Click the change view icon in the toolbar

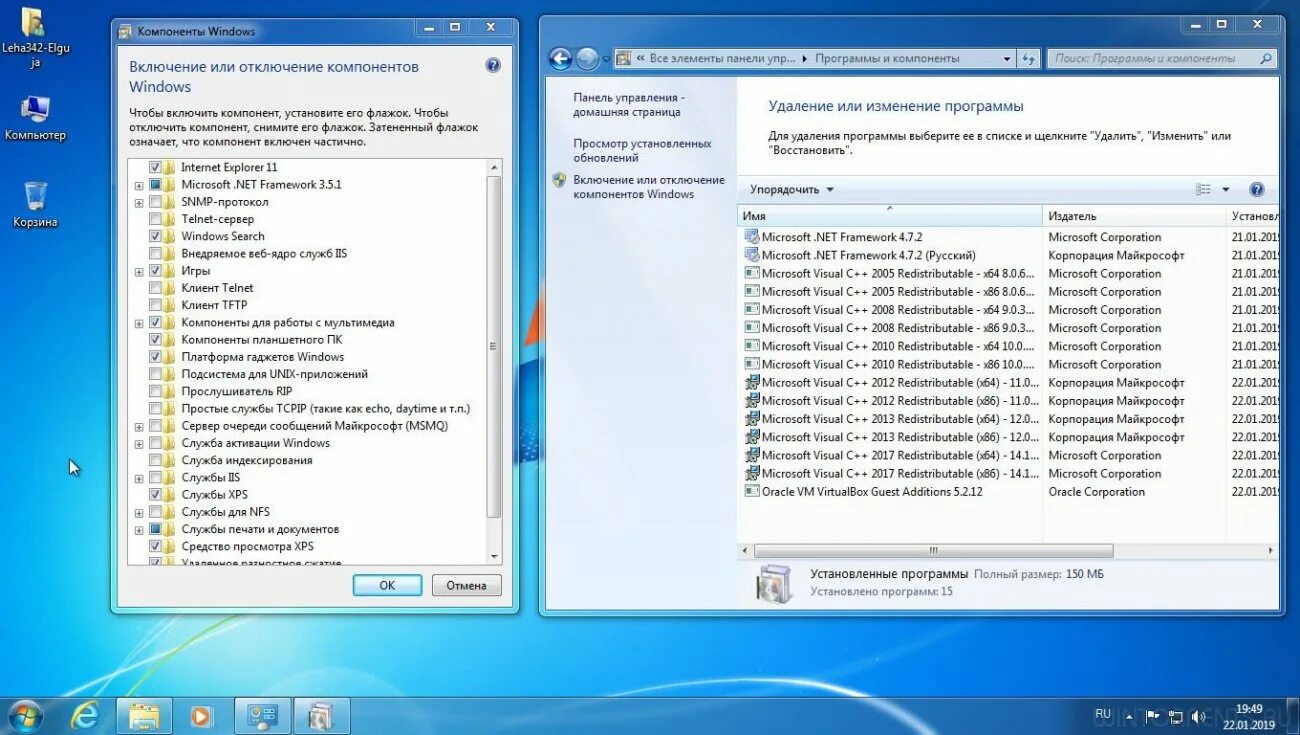[1204, 189]
